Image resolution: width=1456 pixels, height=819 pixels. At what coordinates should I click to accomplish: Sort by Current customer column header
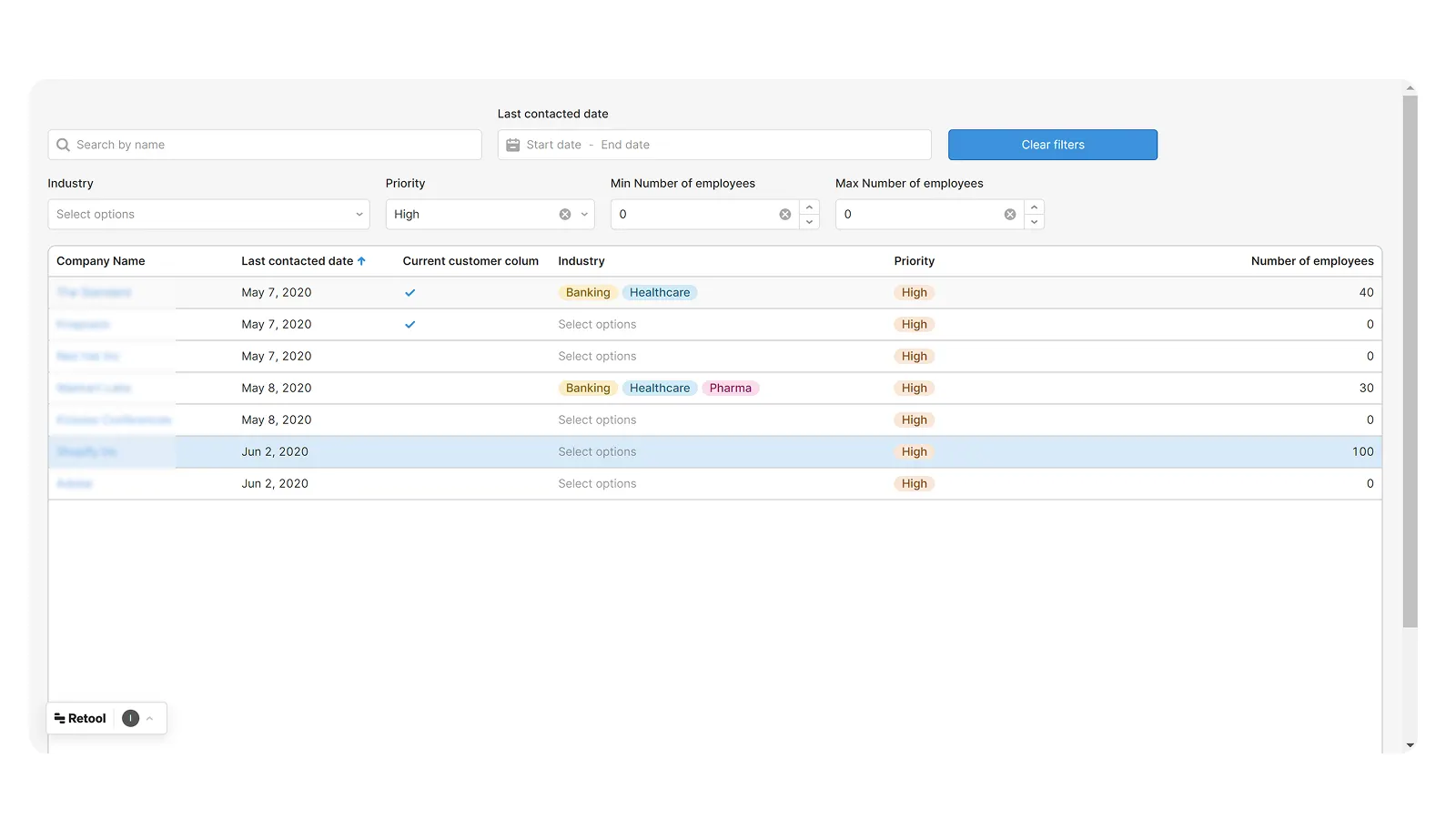click(470, 261)
